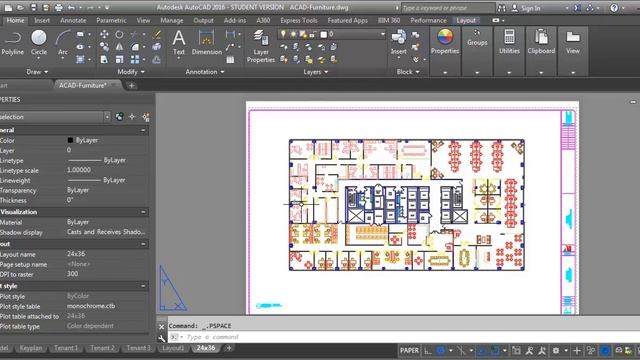This screenshot has width=640, height=360.
Task: Open the Layer Properties manager
Action: coord(260,46)
